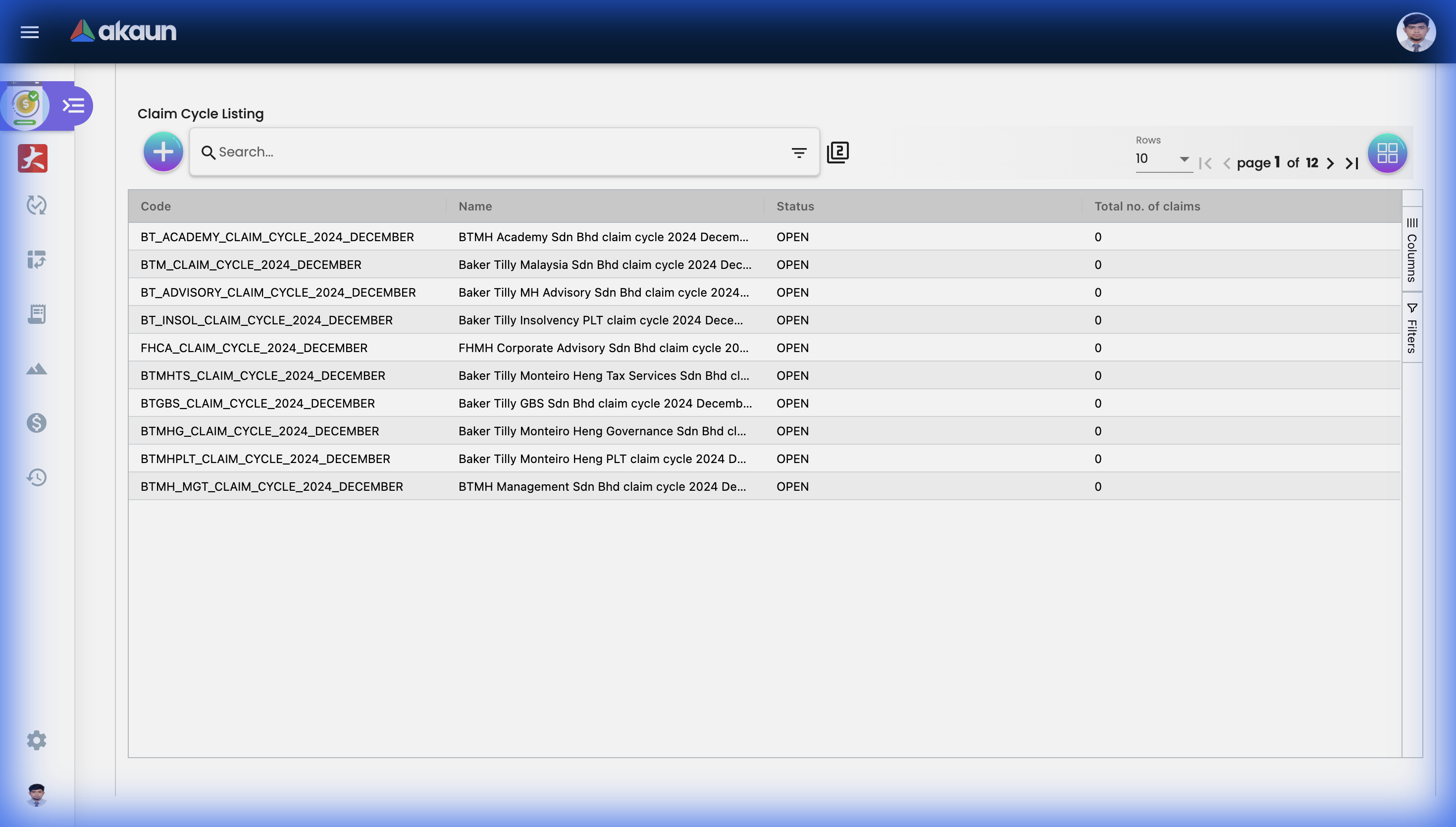Click inside the Search field
Screen dimensions: 1456x827
[398, 152]
